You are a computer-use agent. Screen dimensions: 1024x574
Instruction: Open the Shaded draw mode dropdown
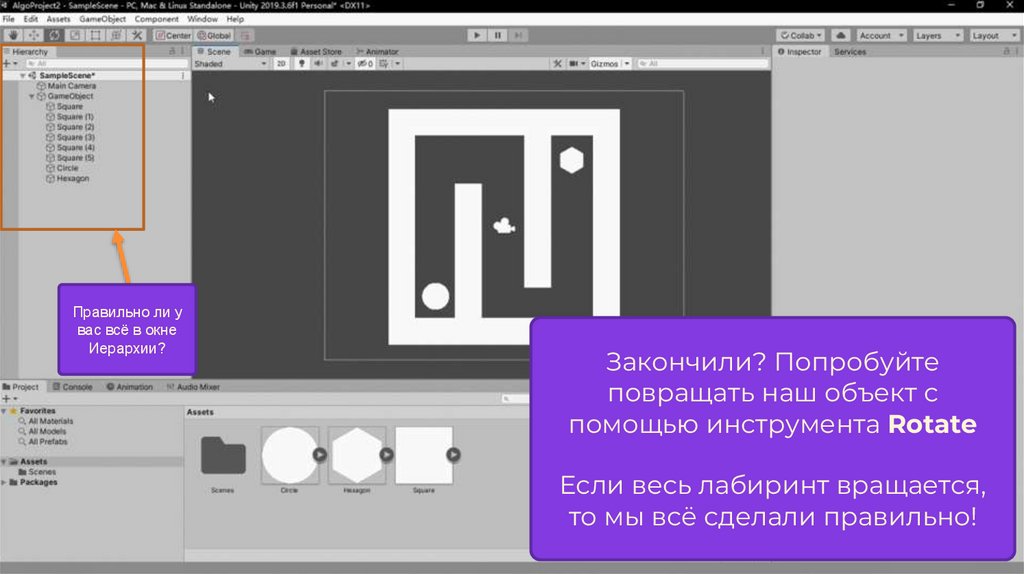(x=231, y=64)
